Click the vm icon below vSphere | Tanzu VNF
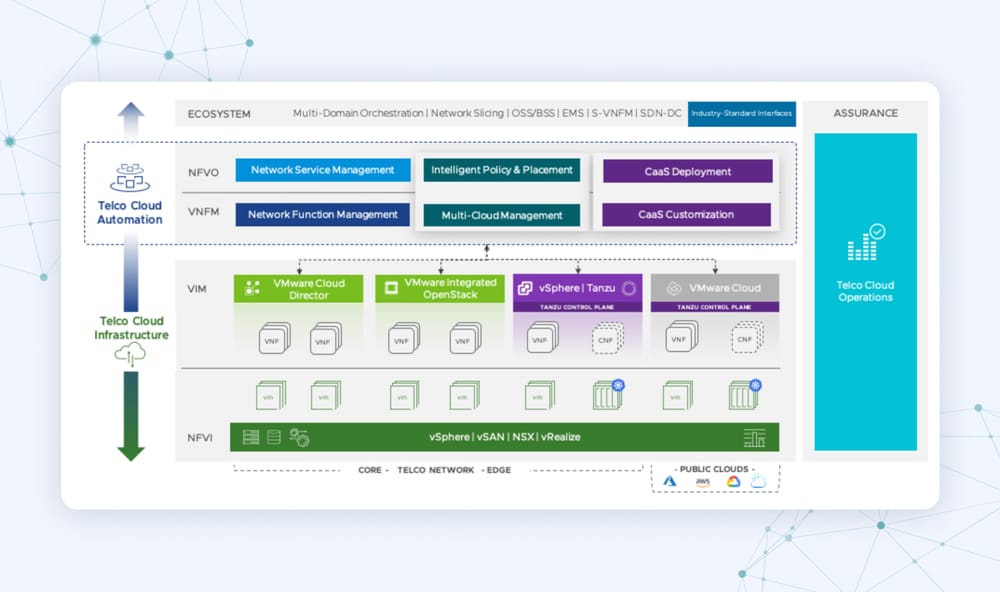This screenshot has width=1000, height=592. (x=540, y=396)
